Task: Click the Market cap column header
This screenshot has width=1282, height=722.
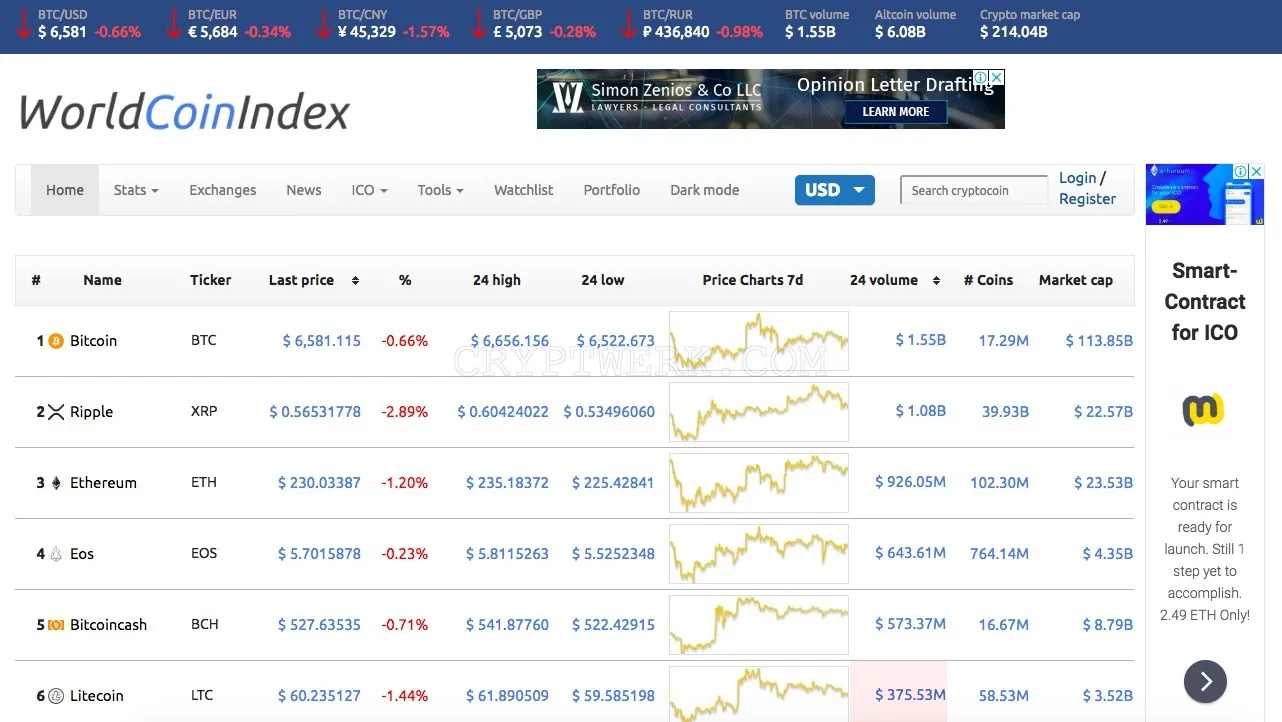Action: 1076,281
